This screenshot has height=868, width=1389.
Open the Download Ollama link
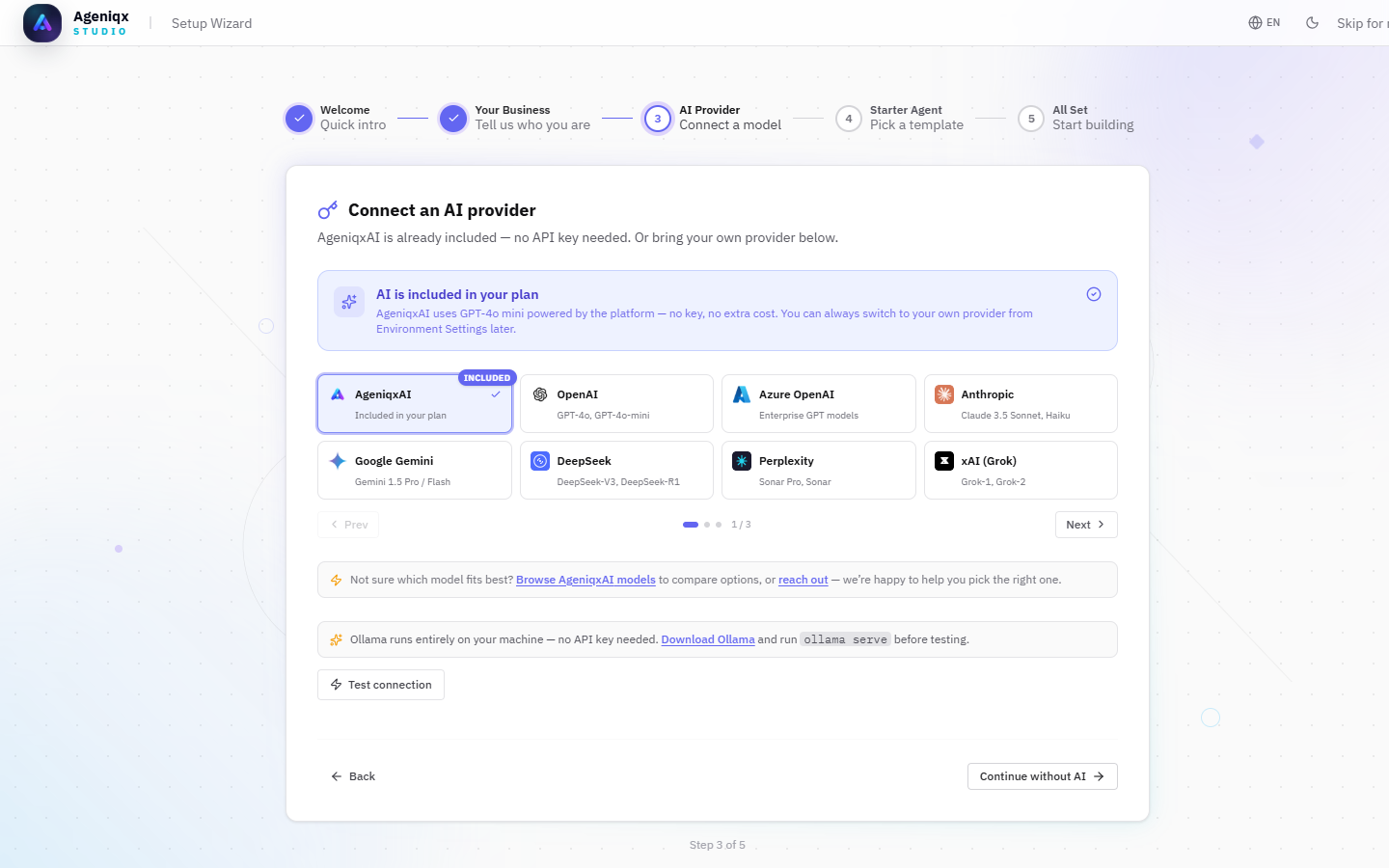click(708, 639)
